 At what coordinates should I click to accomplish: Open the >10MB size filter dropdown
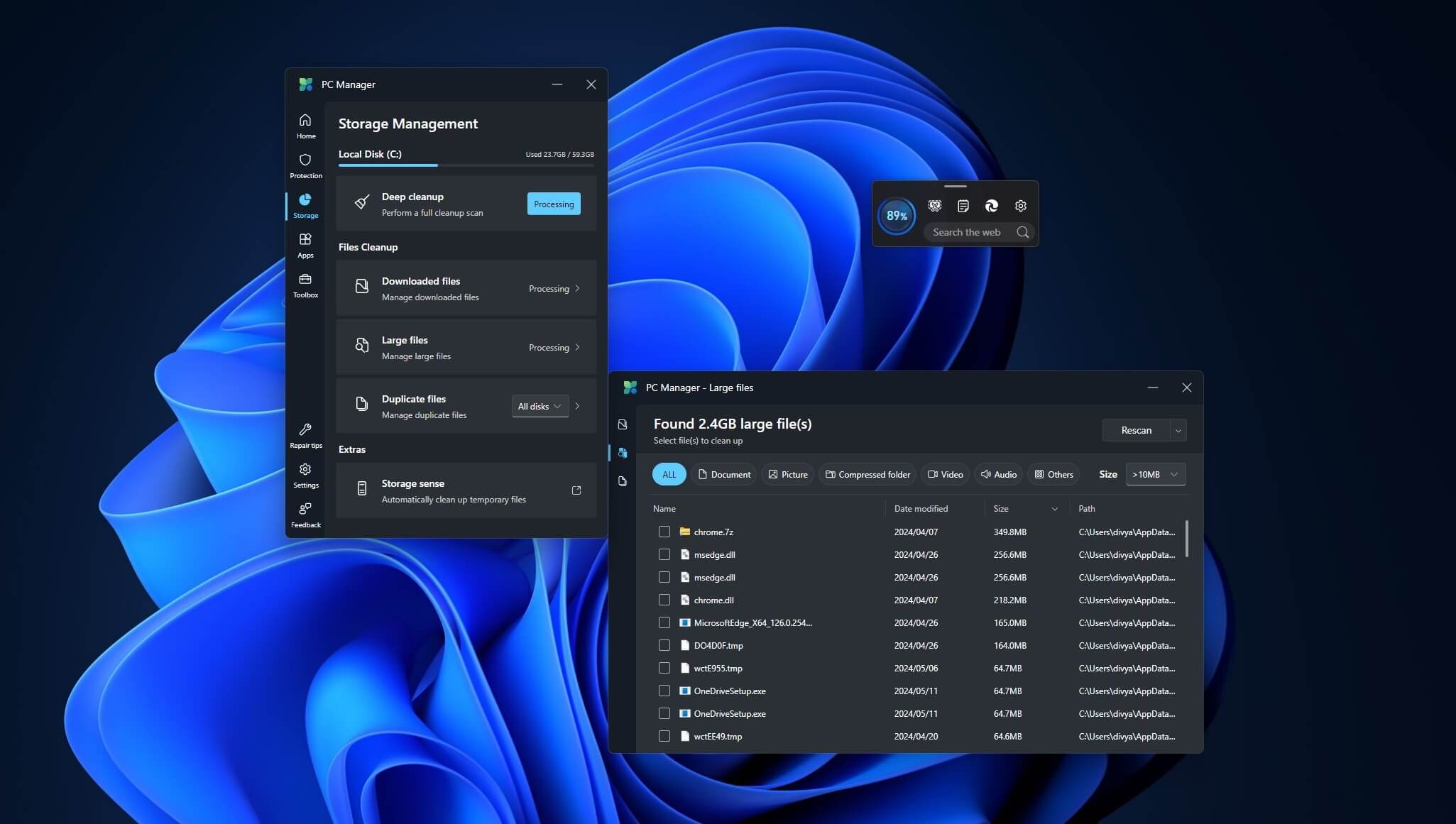pyautogui.click(x=1155, y=474)
